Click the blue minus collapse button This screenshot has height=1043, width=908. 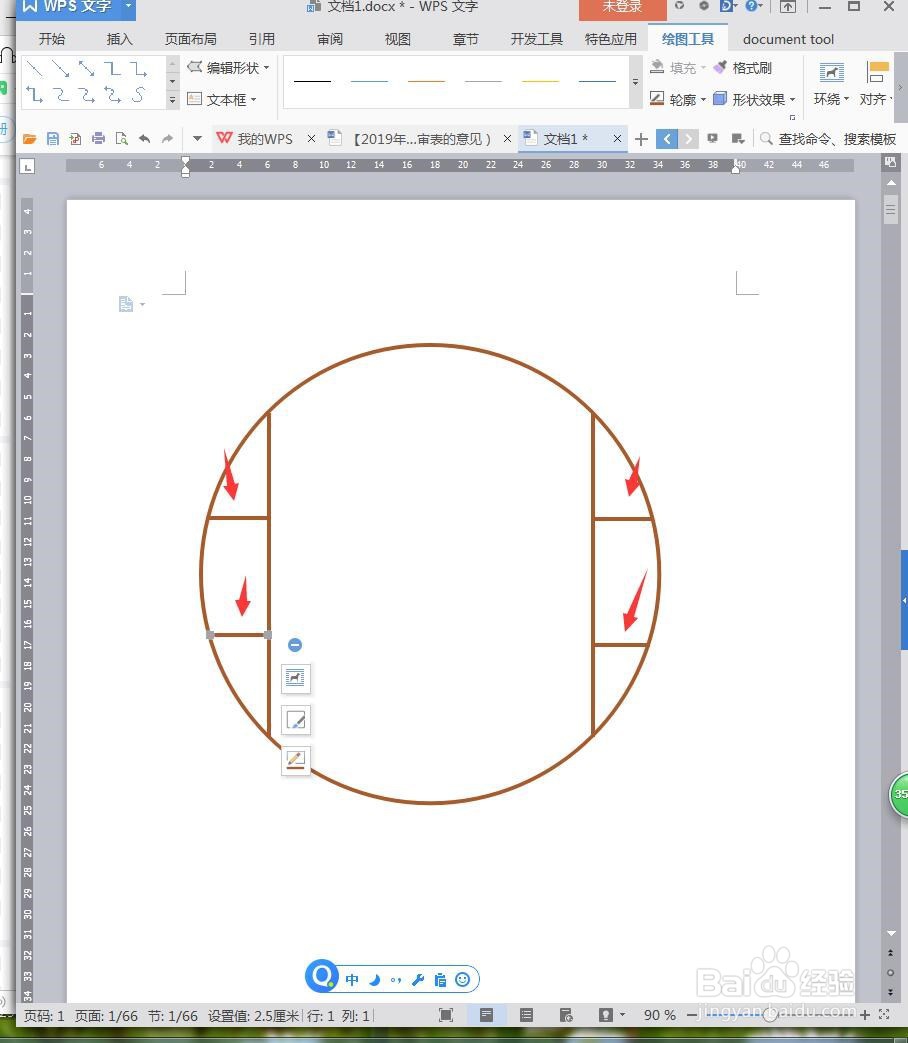coord(295,645)
